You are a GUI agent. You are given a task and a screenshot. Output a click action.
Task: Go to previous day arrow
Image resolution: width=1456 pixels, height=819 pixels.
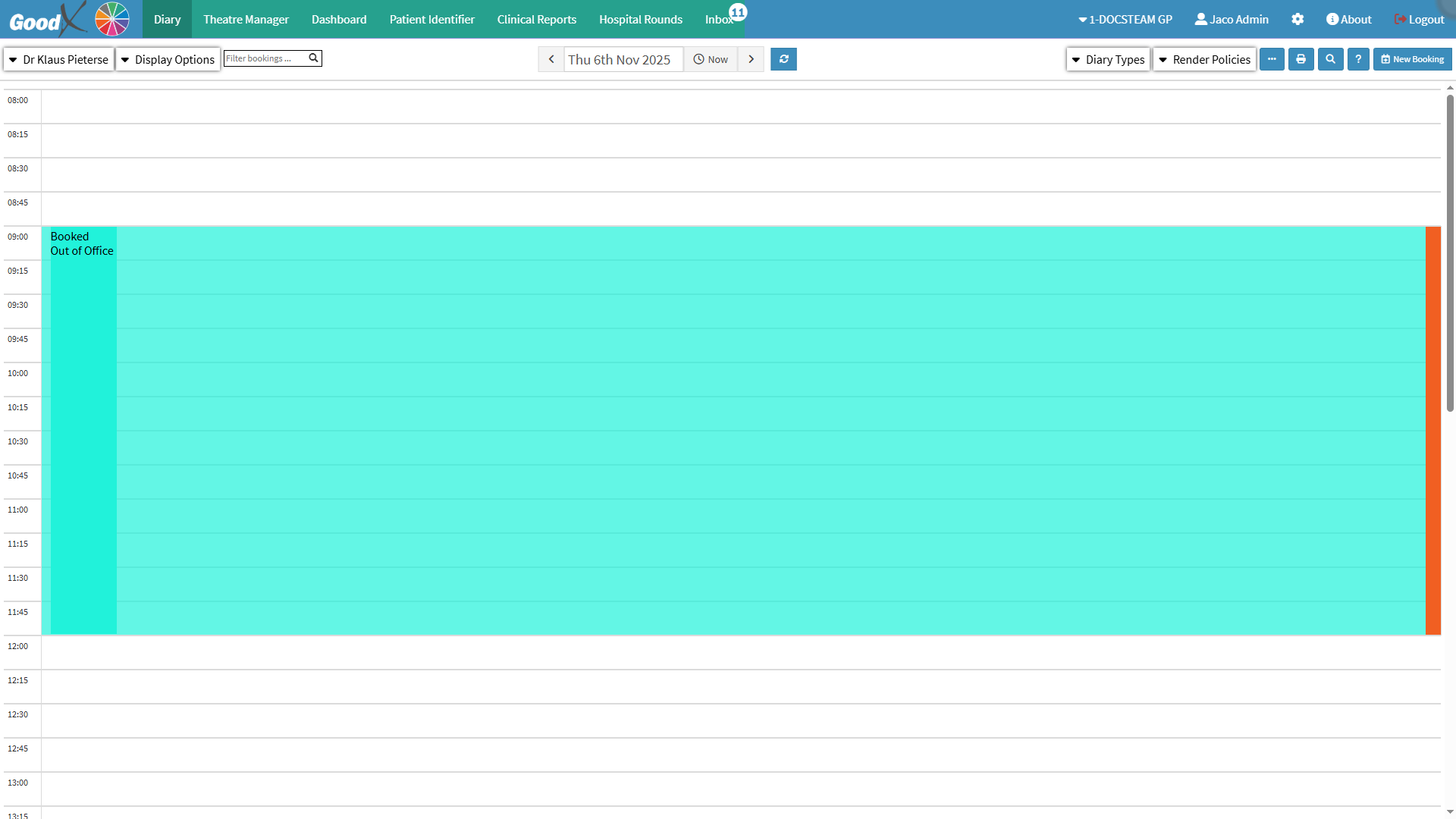click(x=551, y=59)
